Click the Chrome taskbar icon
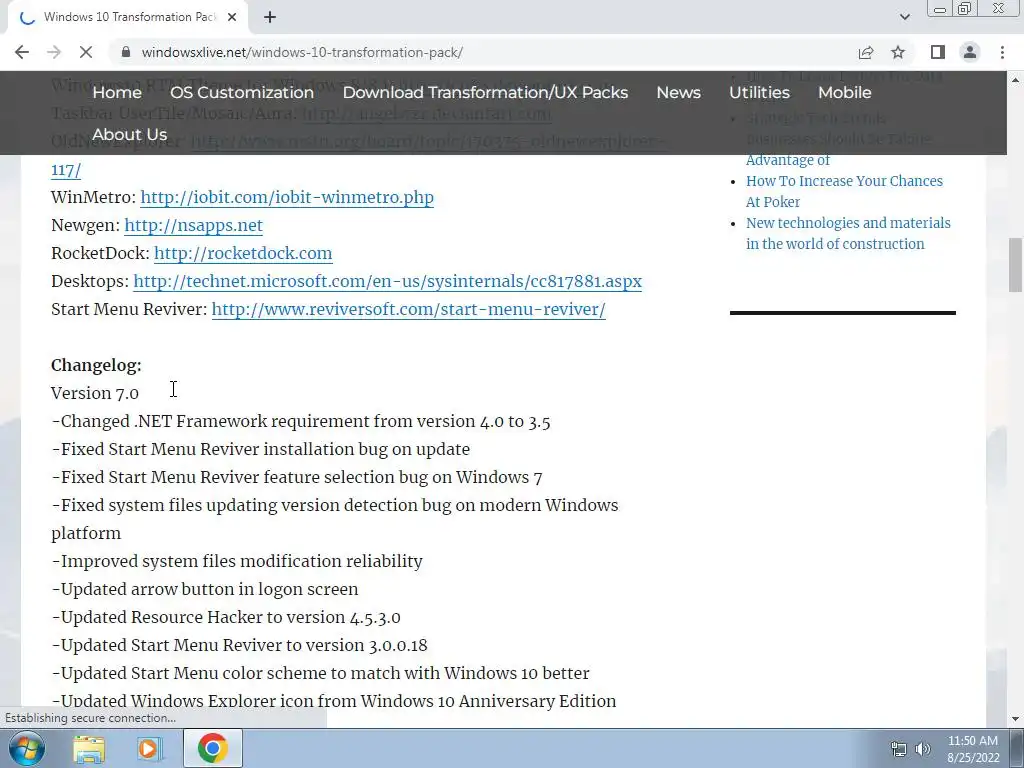This screenshot has height=768, width=1024. click(213, 748)
